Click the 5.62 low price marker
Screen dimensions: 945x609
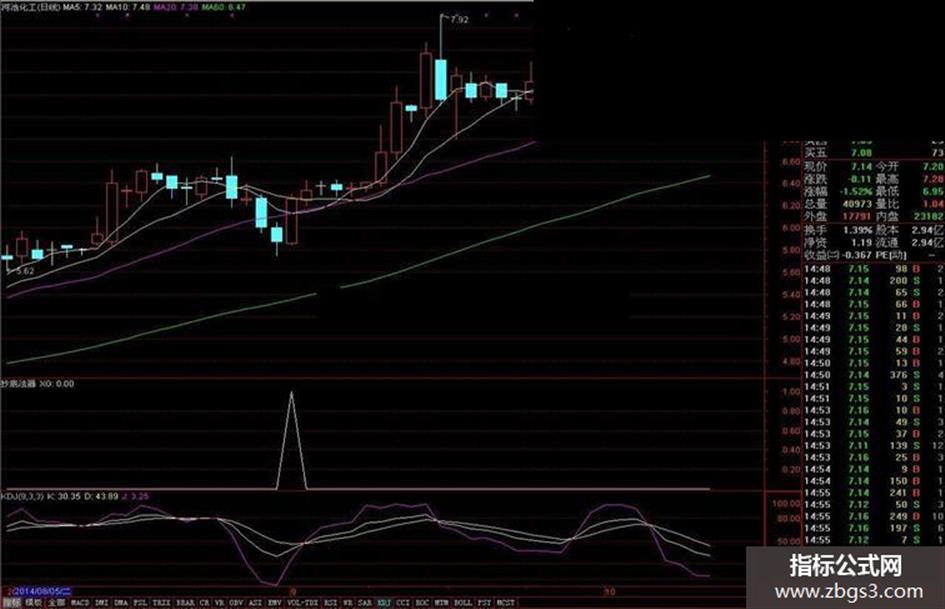(x=25, y=271)
